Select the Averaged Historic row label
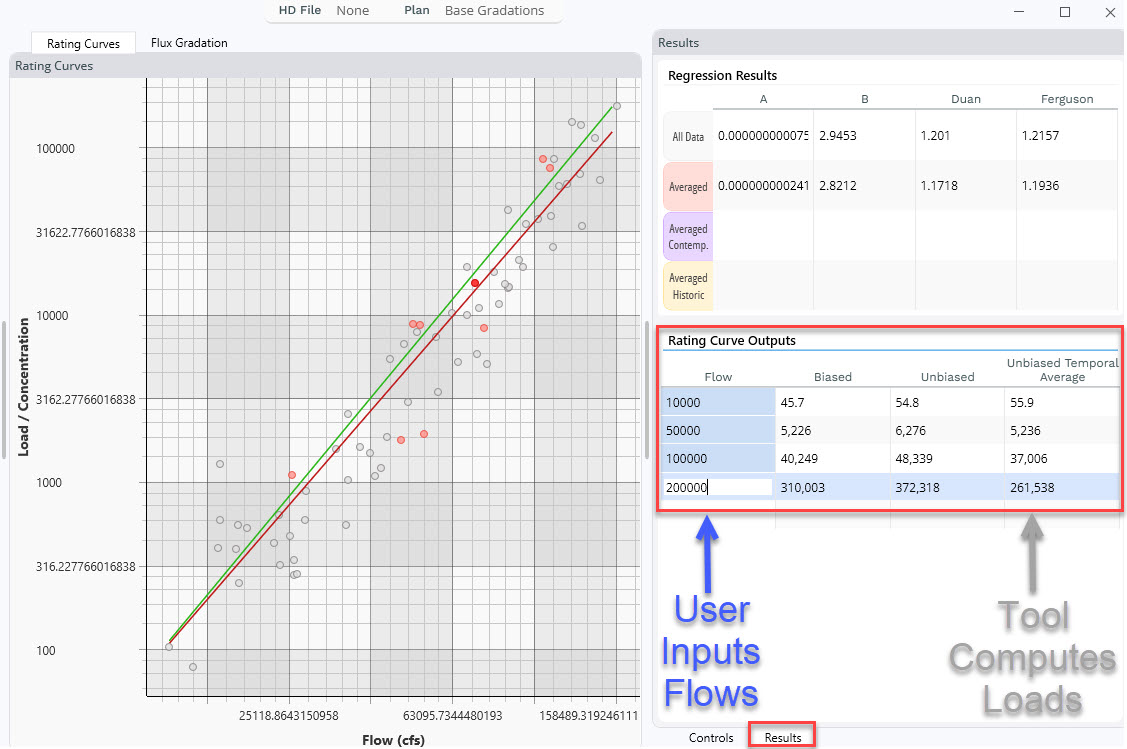 click(x=688, y=287)
